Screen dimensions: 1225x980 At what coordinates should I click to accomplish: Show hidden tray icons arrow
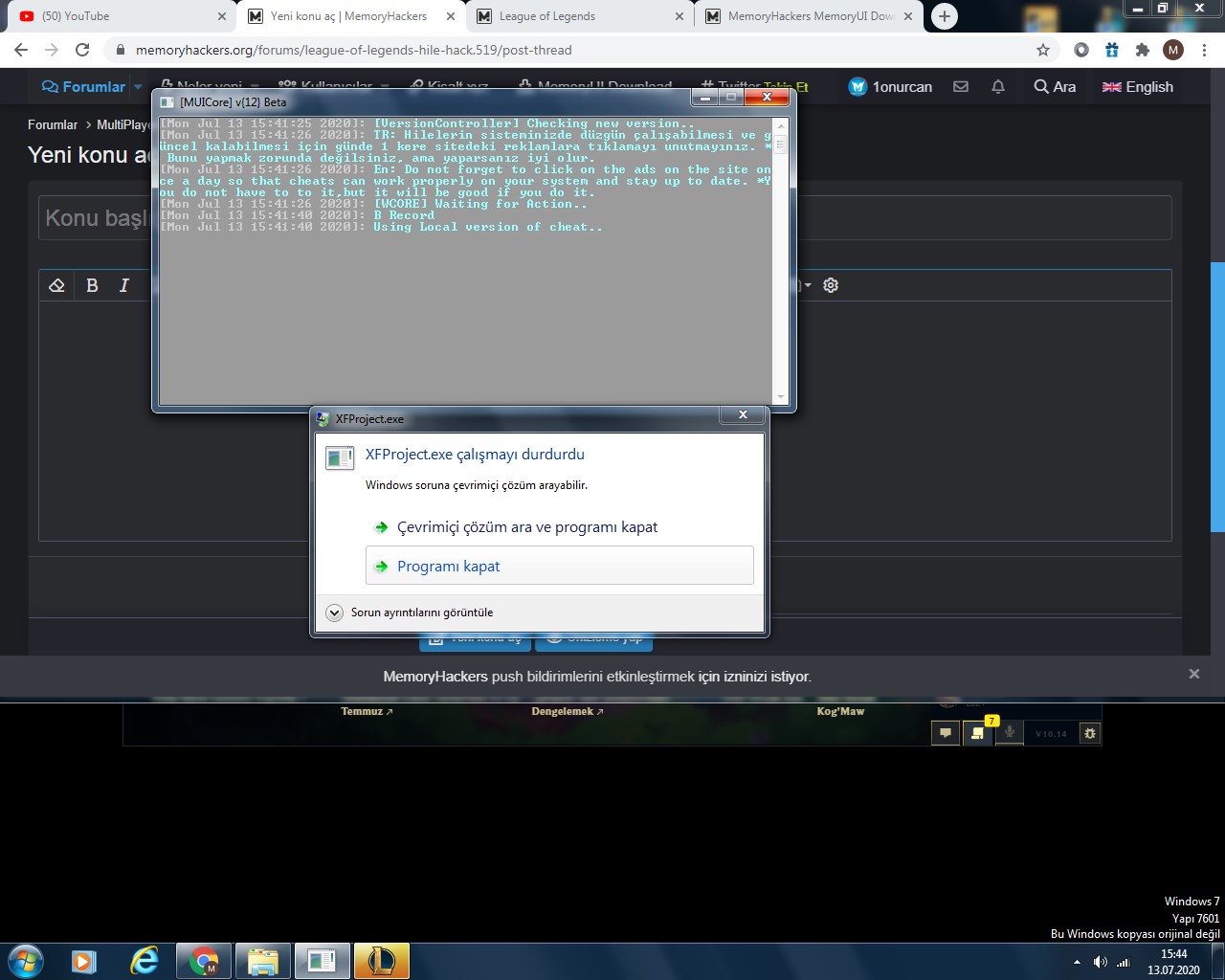click(1077, 962)
